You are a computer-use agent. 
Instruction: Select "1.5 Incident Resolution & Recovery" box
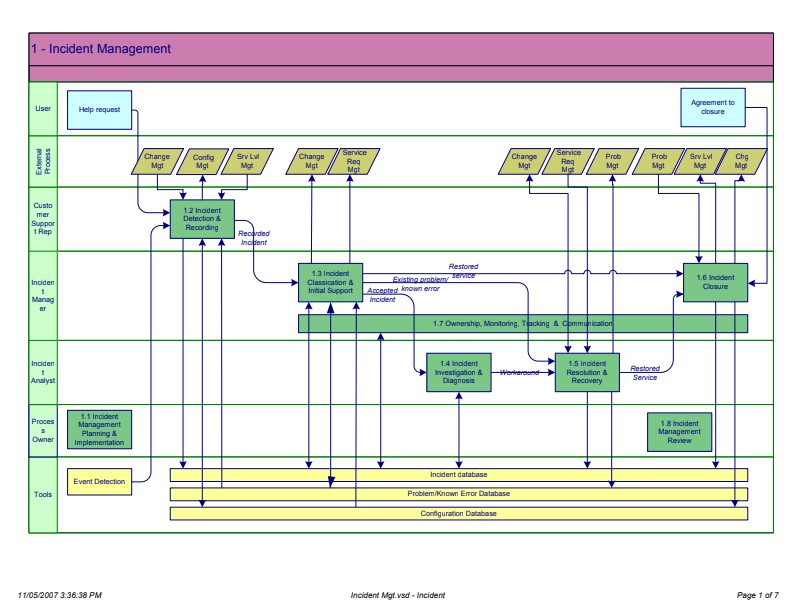587,372
